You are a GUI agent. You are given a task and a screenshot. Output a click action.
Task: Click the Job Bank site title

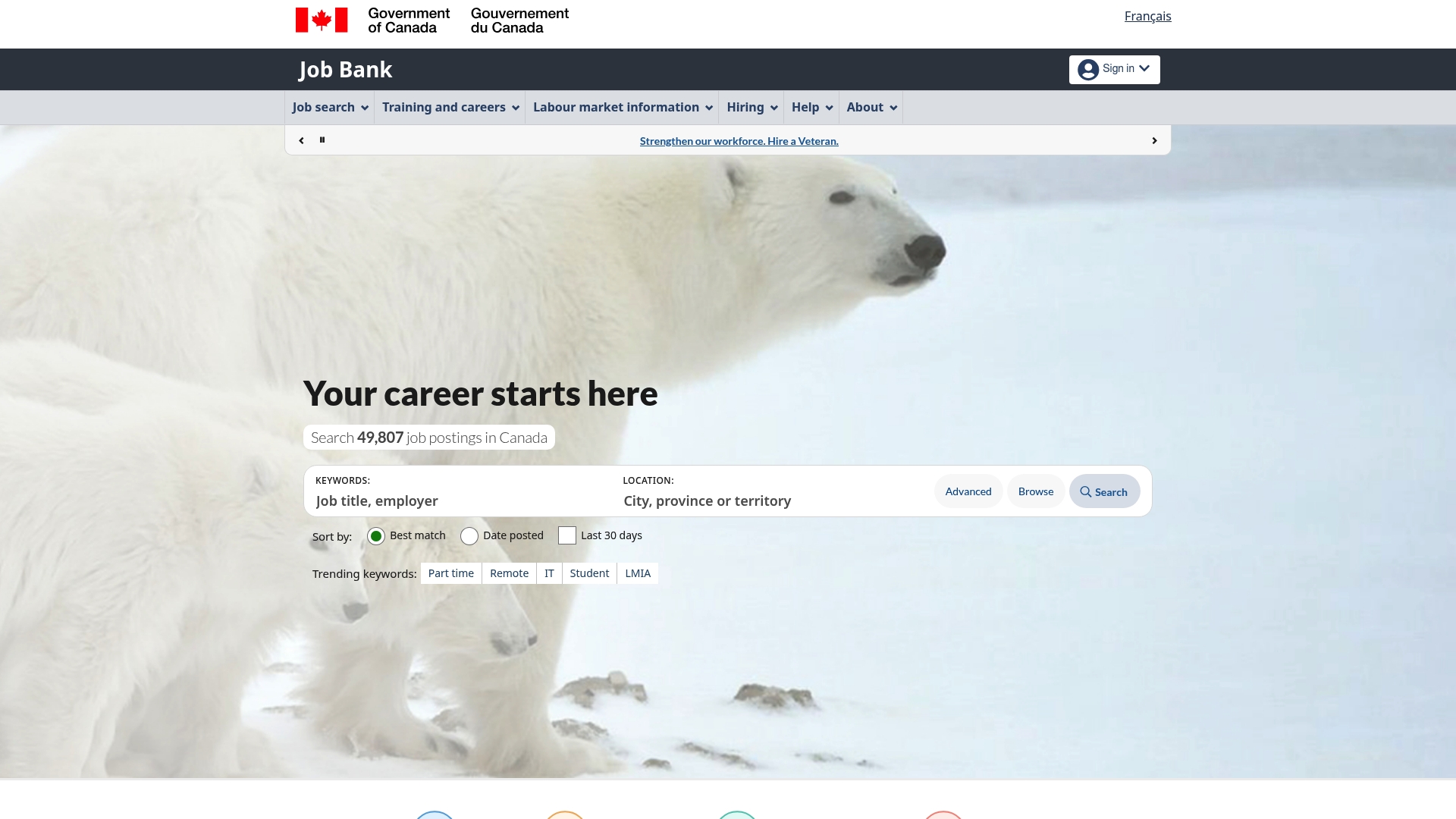coord(345,70)
